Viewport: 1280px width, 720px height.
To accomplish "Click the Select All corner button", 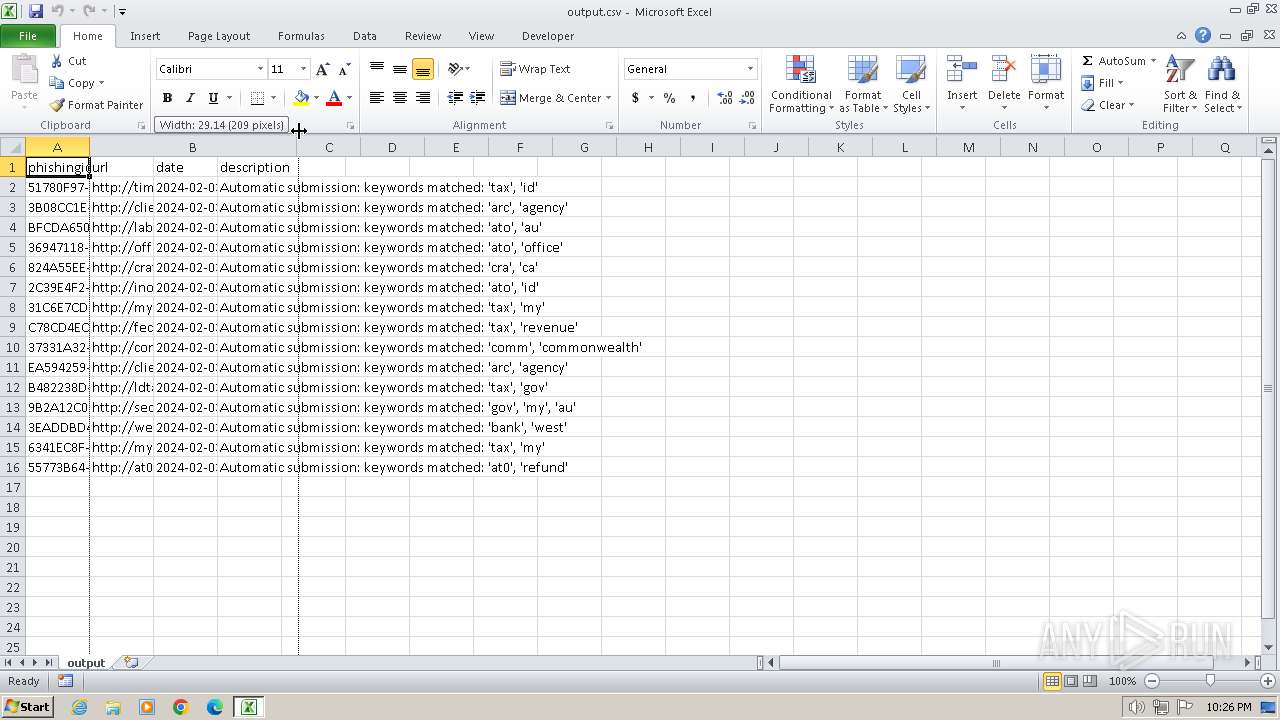I will pyautogui.click(x=13, y=147).
